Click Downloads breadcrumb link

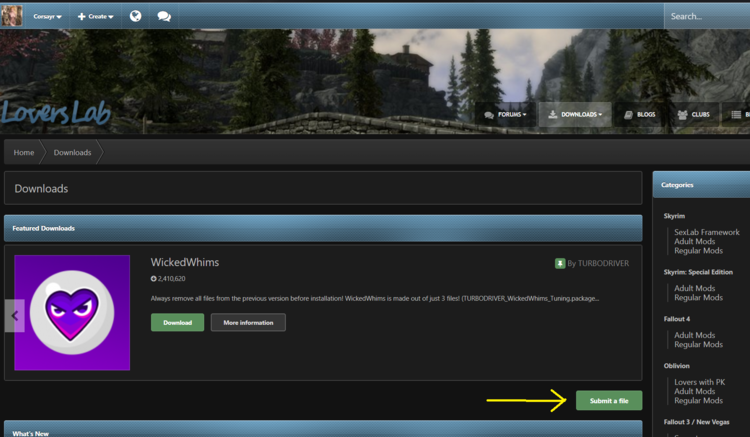pos(72,153)
